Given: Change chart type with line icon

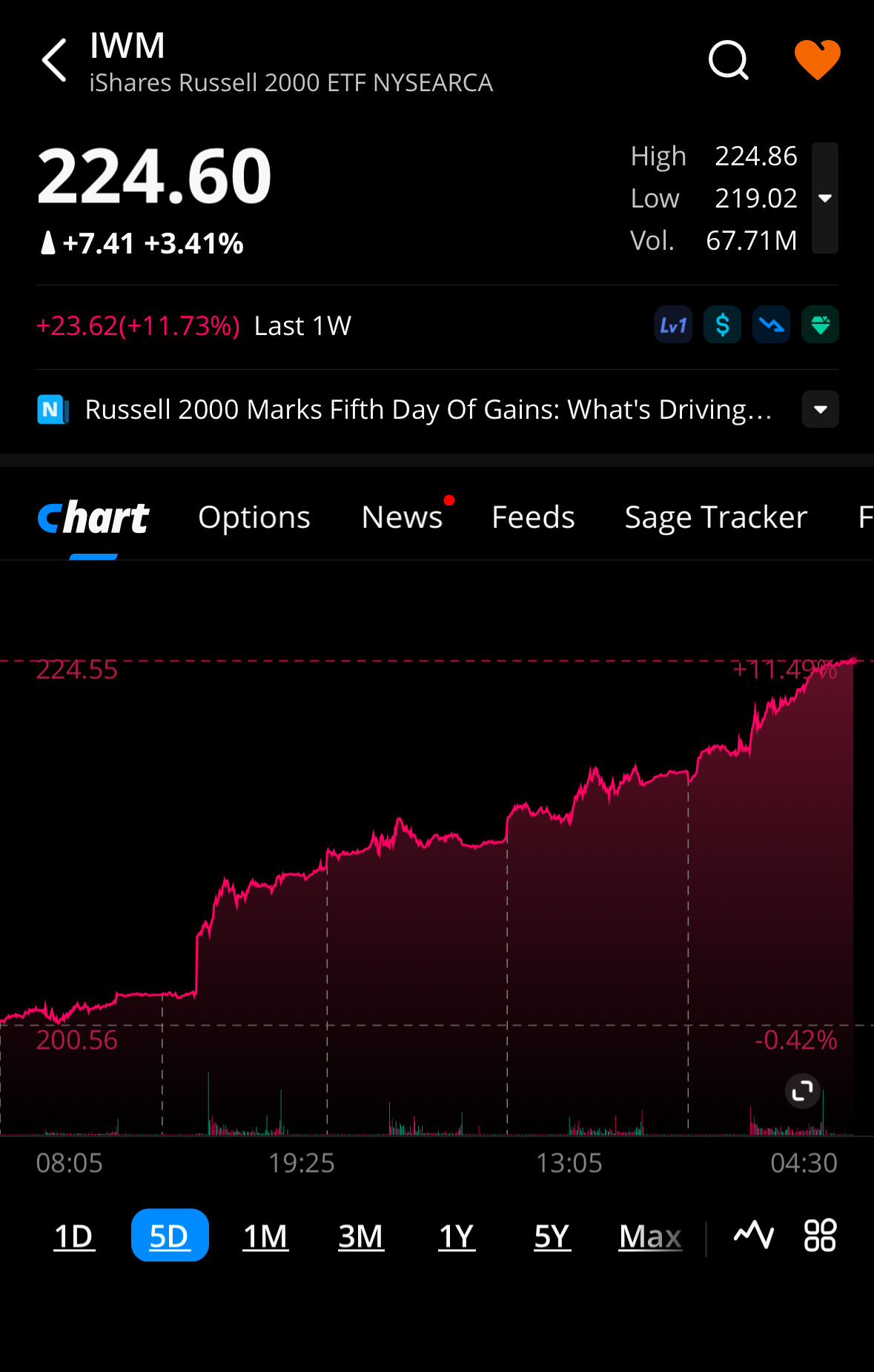Looking at the screenshot, I should pos(754,1234).
